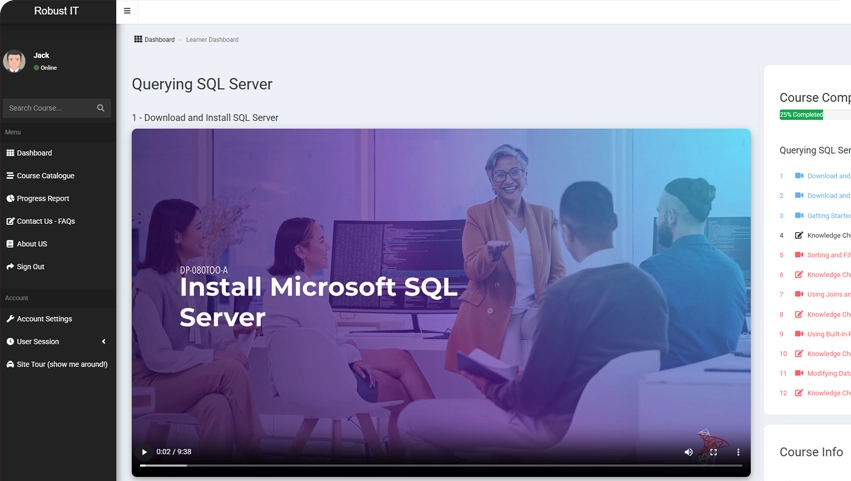Click the 25% Completed progress bar

click(802, 115)
